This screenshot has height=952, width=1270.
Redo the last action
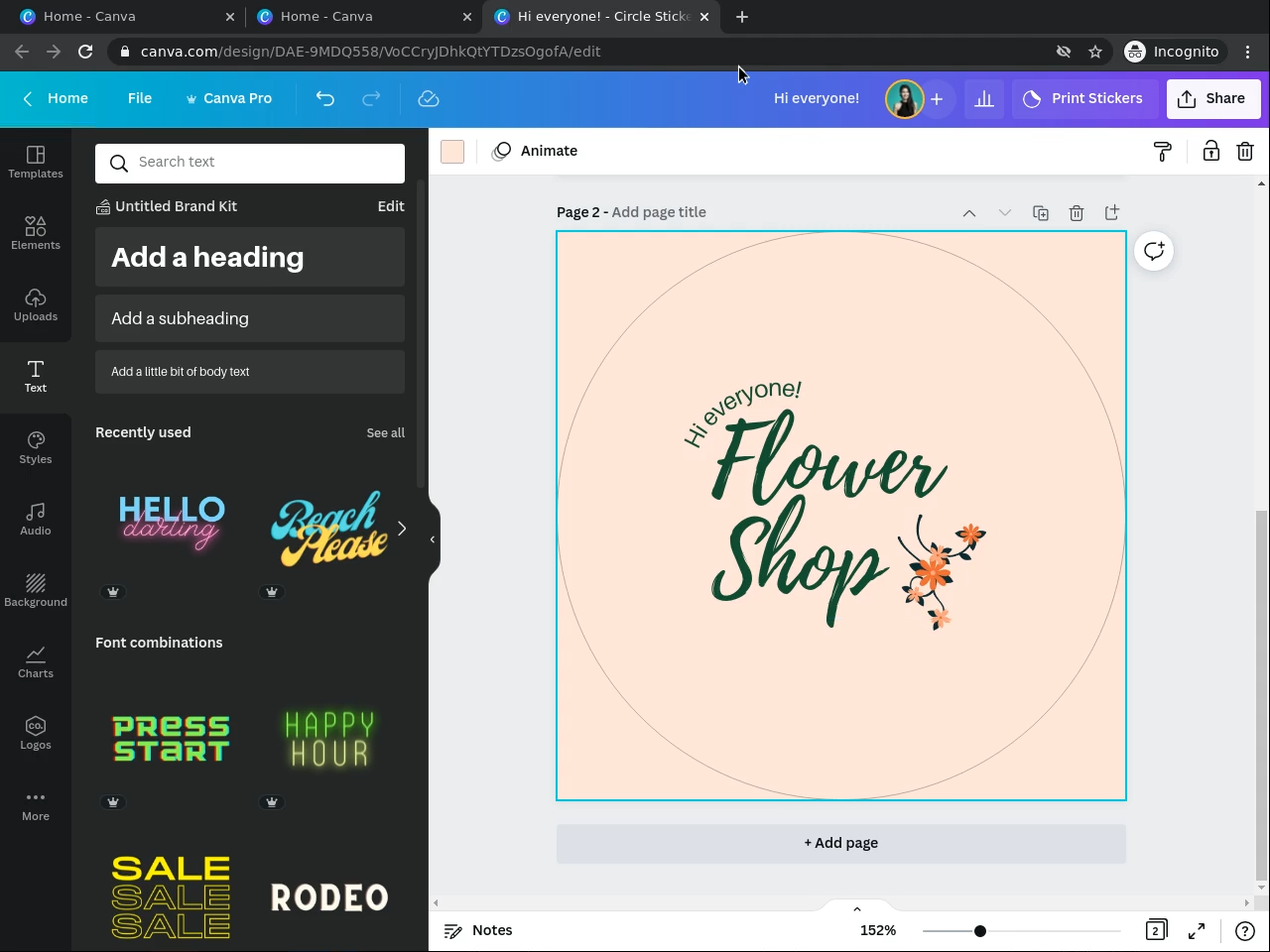click(x=371, y=98)
